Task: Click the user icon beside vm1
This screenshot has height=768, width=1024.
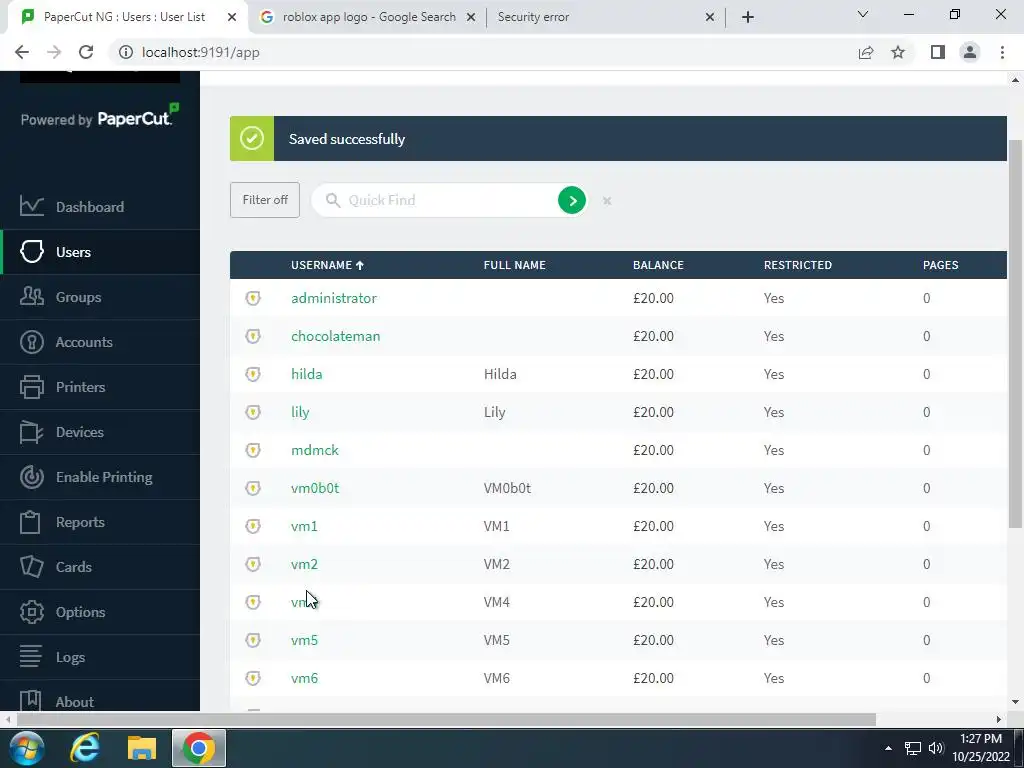Action: 253,526
